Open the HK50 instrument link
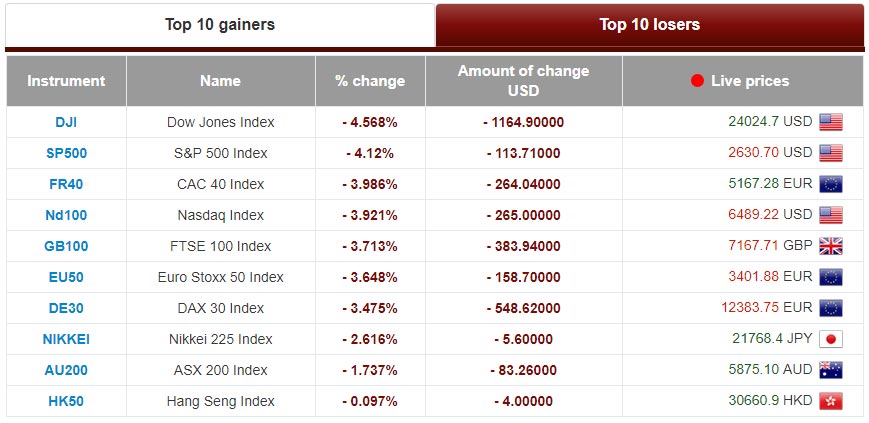The width and height of the screenshot is (869, 423). (x=66, y=401)
